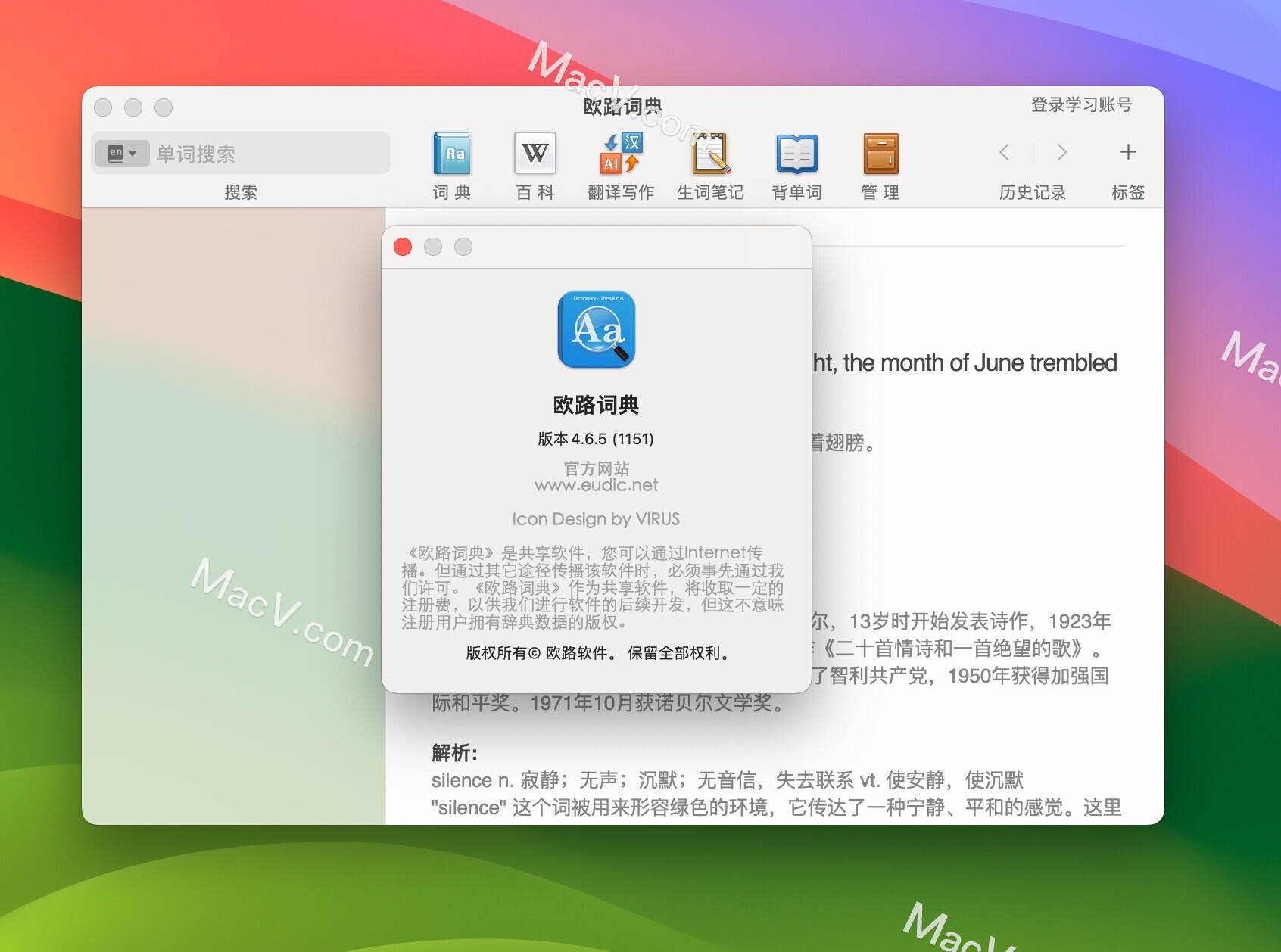The height and width of the screenshot is (952, 1281).
Task: Click the 历史记录 label
Action: pyautogui.click(x=1032, y=191)
